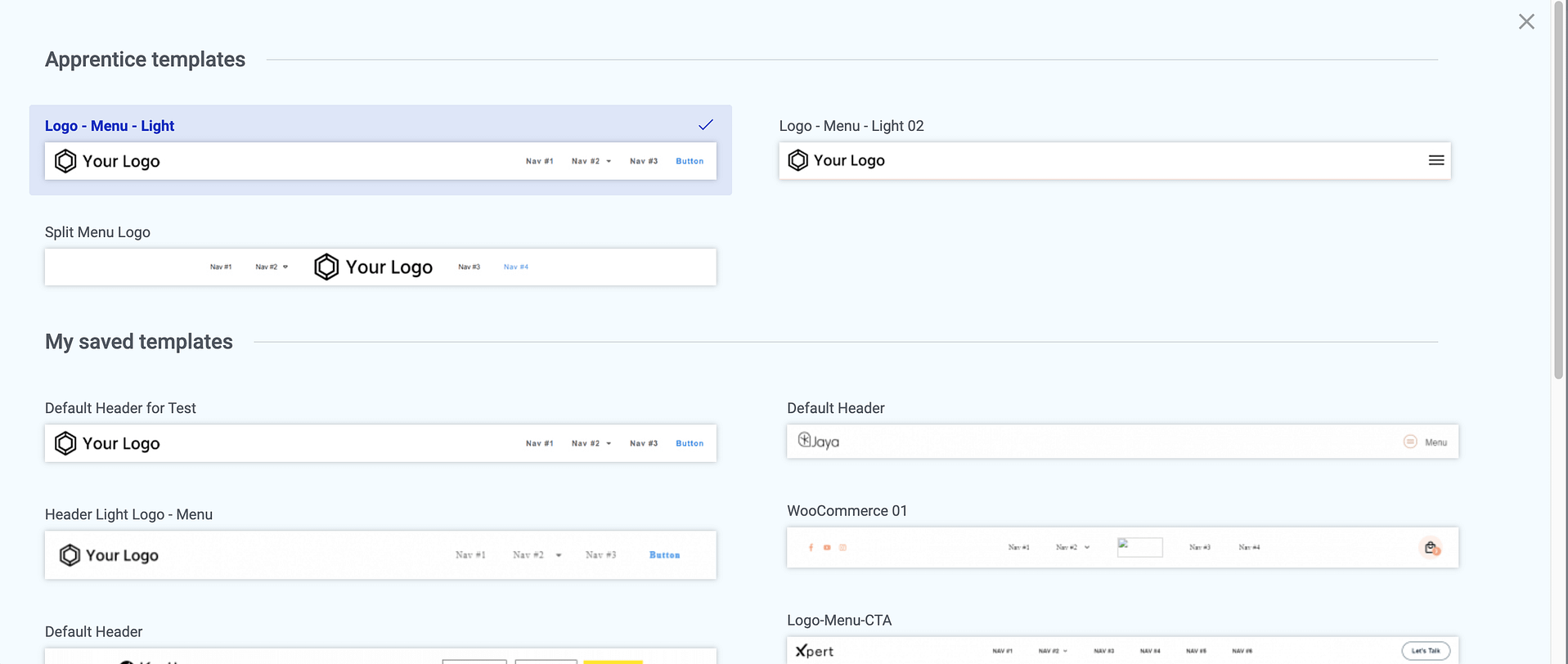
Task: Click the blue Button link in Default Header for Test
Action: tap(689, 443)
